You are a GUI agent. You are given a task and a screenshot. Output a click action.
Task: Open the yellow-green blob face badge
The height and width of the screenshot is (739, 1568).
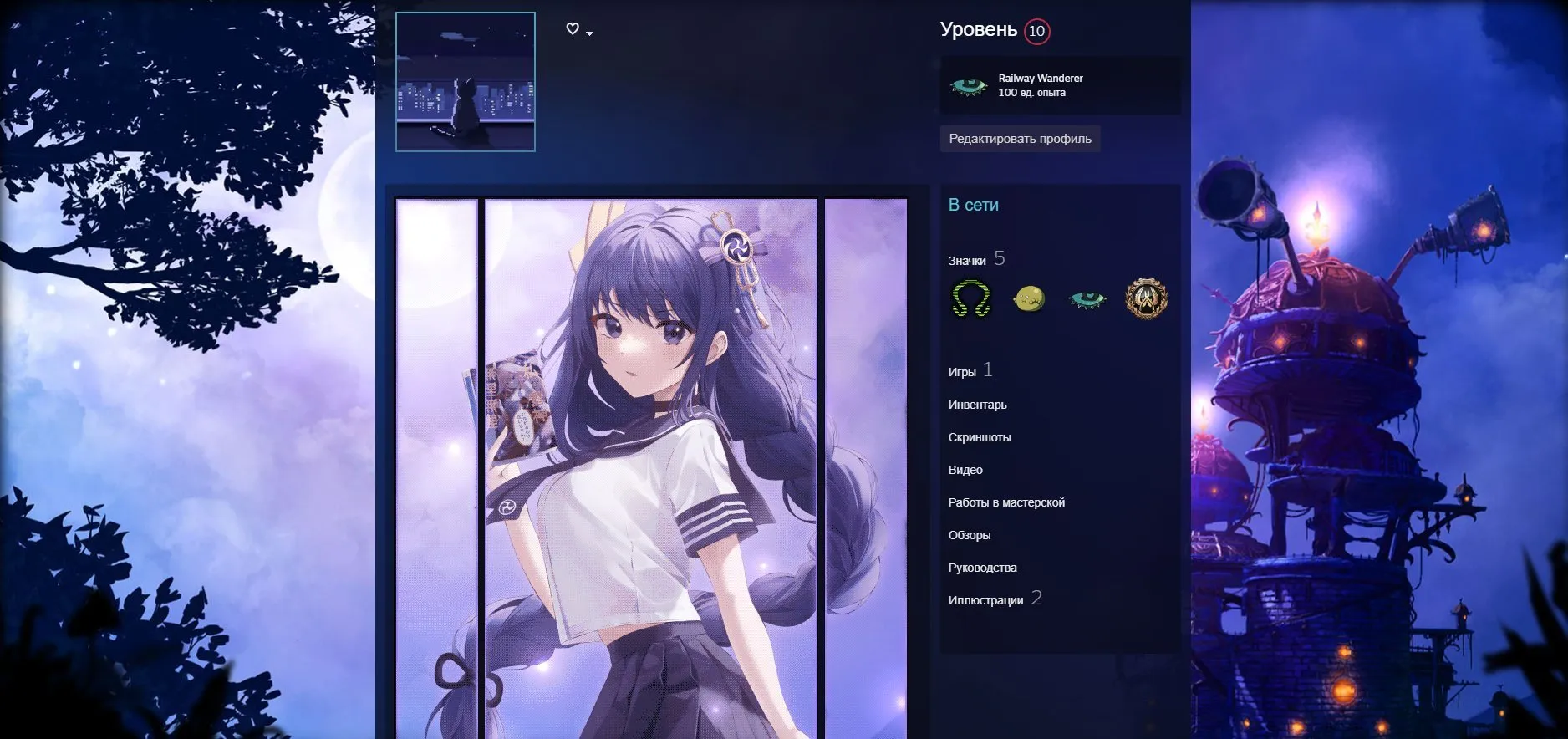coord(1029,298)
